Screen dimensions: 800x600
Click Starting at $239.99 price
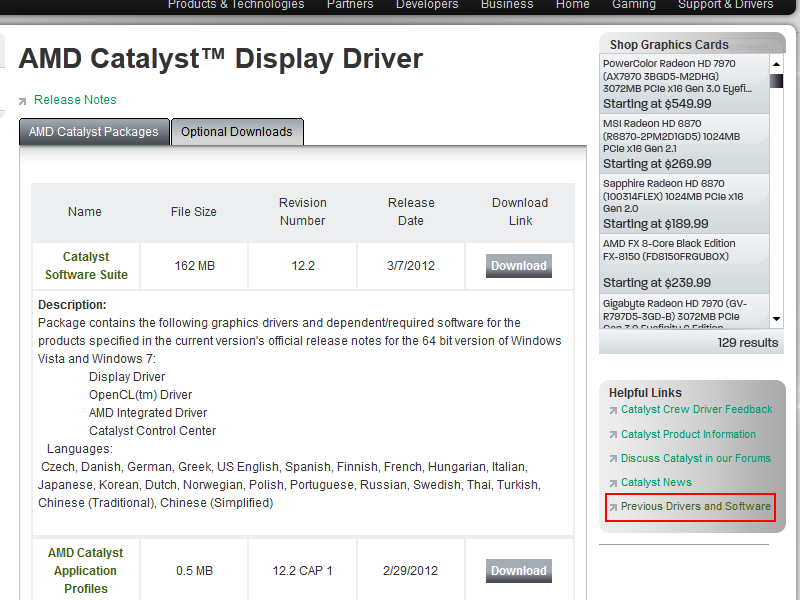point(657,283)
